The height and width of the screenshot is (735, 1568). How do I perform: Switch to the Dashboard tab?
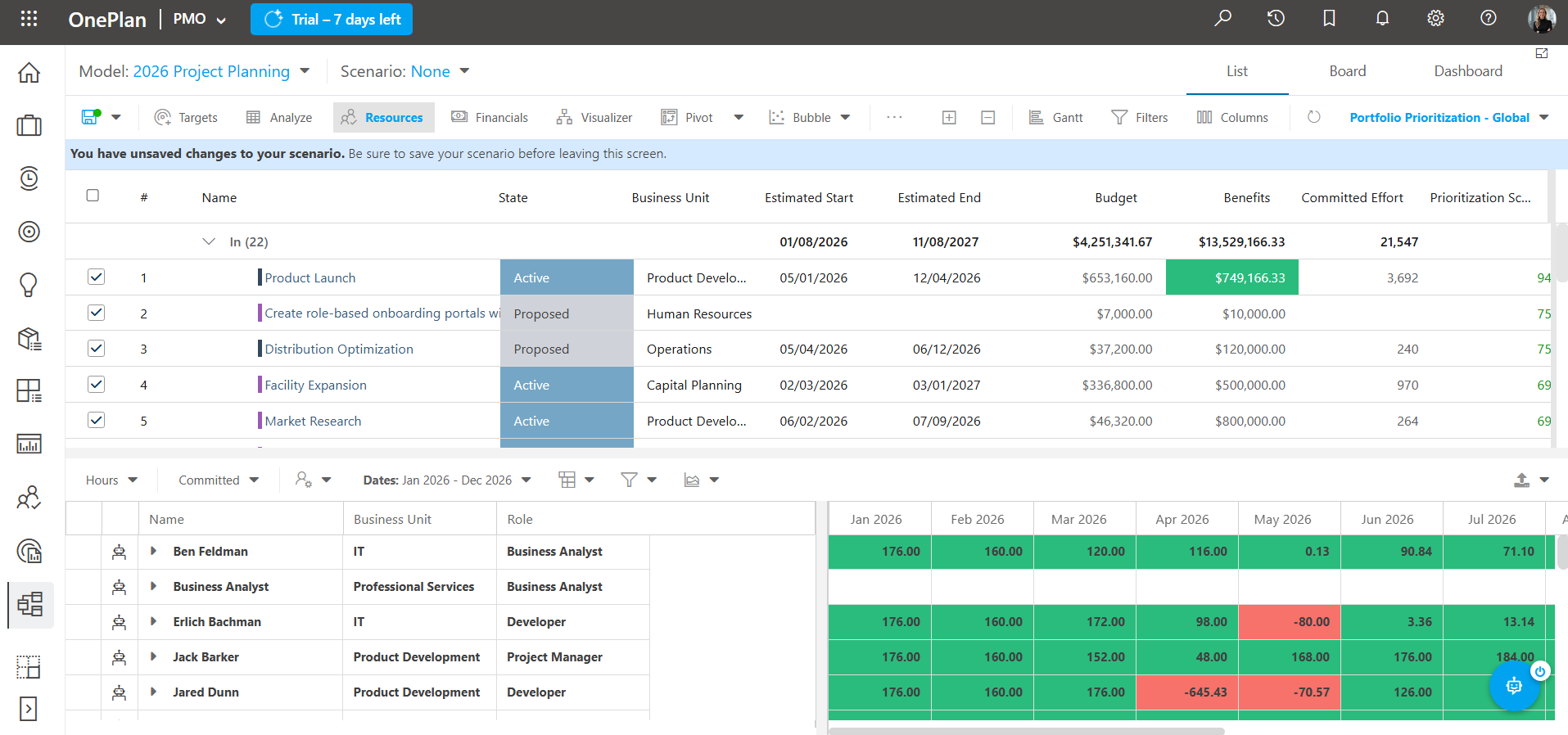click(x=1468, y=71)
